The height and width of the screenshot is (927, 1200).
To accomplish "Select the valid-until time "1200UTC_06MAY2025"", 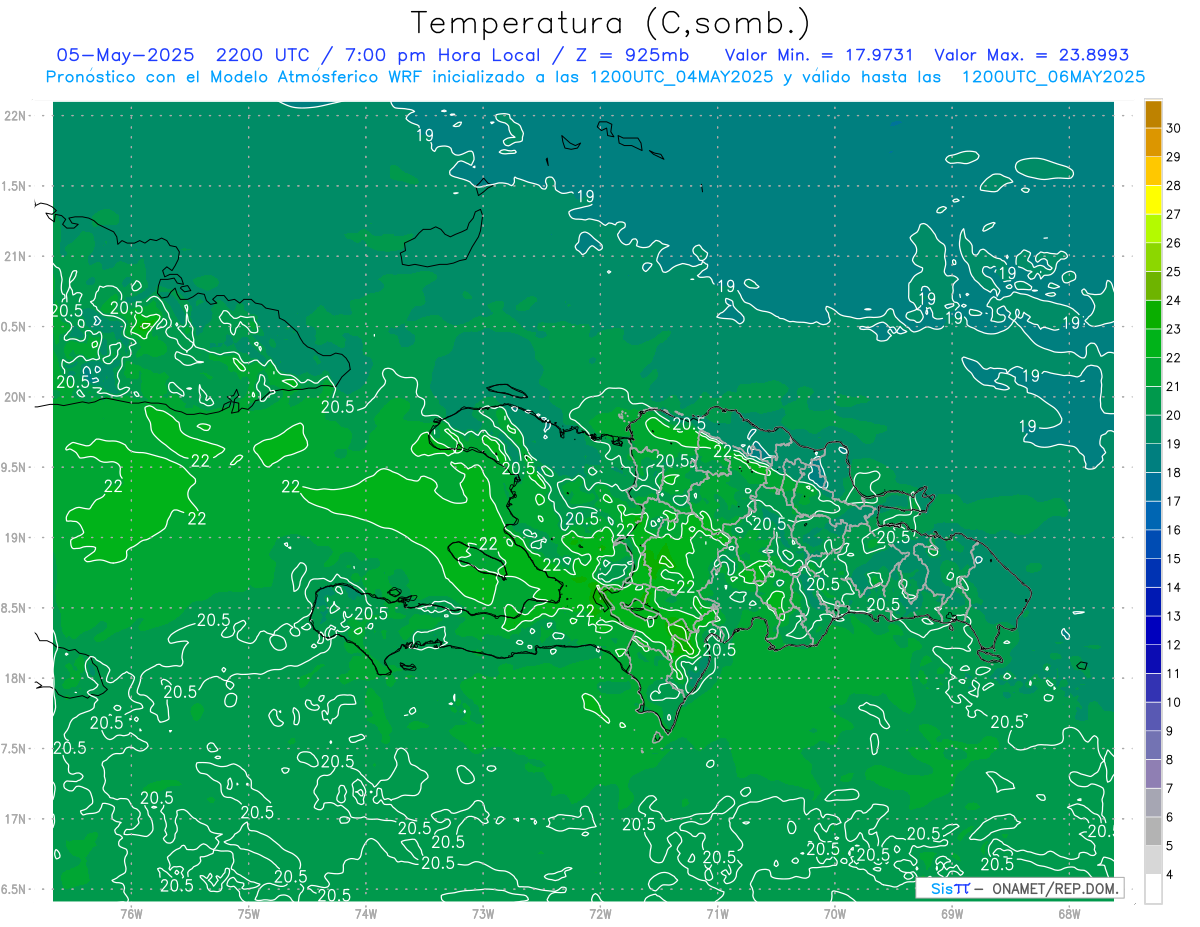I will [x=1053, y=77].
